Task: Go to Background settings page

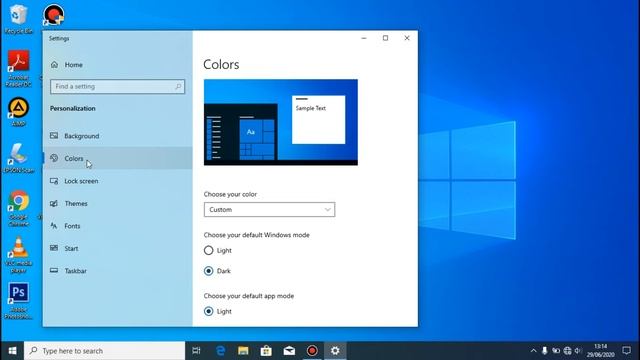Action: [118, 136]
